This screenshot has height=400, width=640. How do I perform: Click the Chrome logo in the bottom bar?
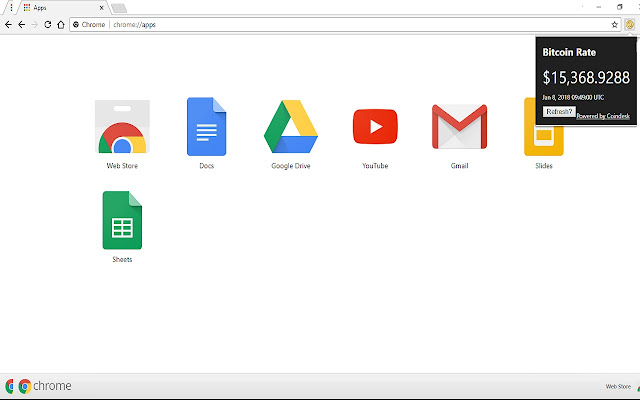pyautogui.click(x=25, y=386)
